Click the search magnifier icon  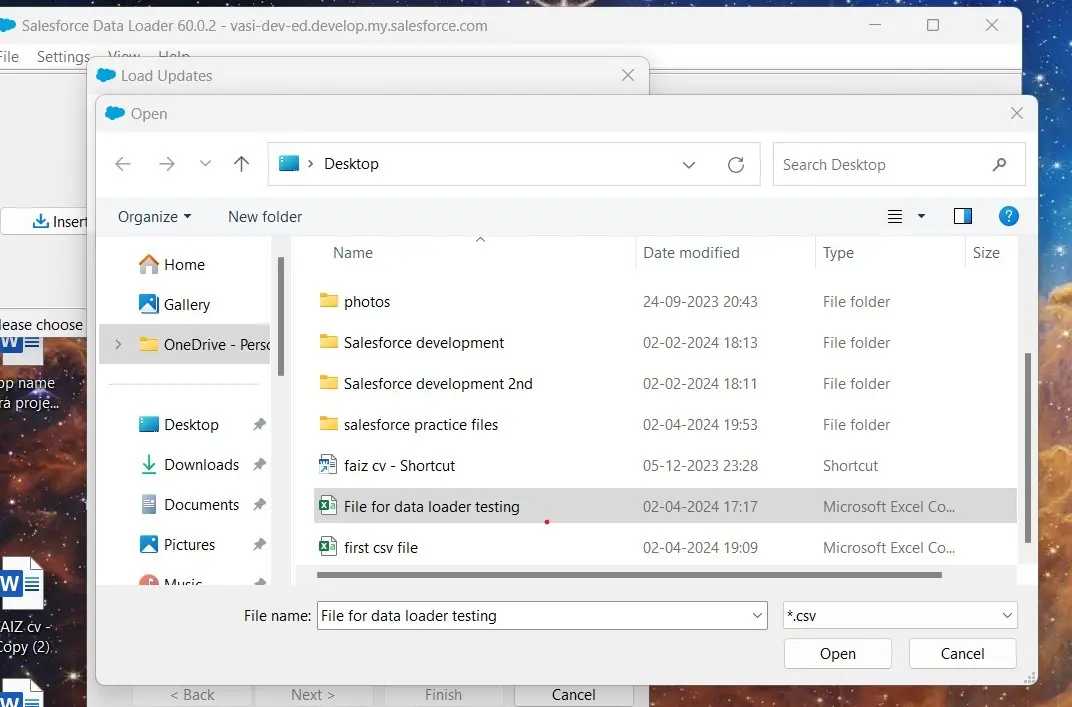coord(999,165)
